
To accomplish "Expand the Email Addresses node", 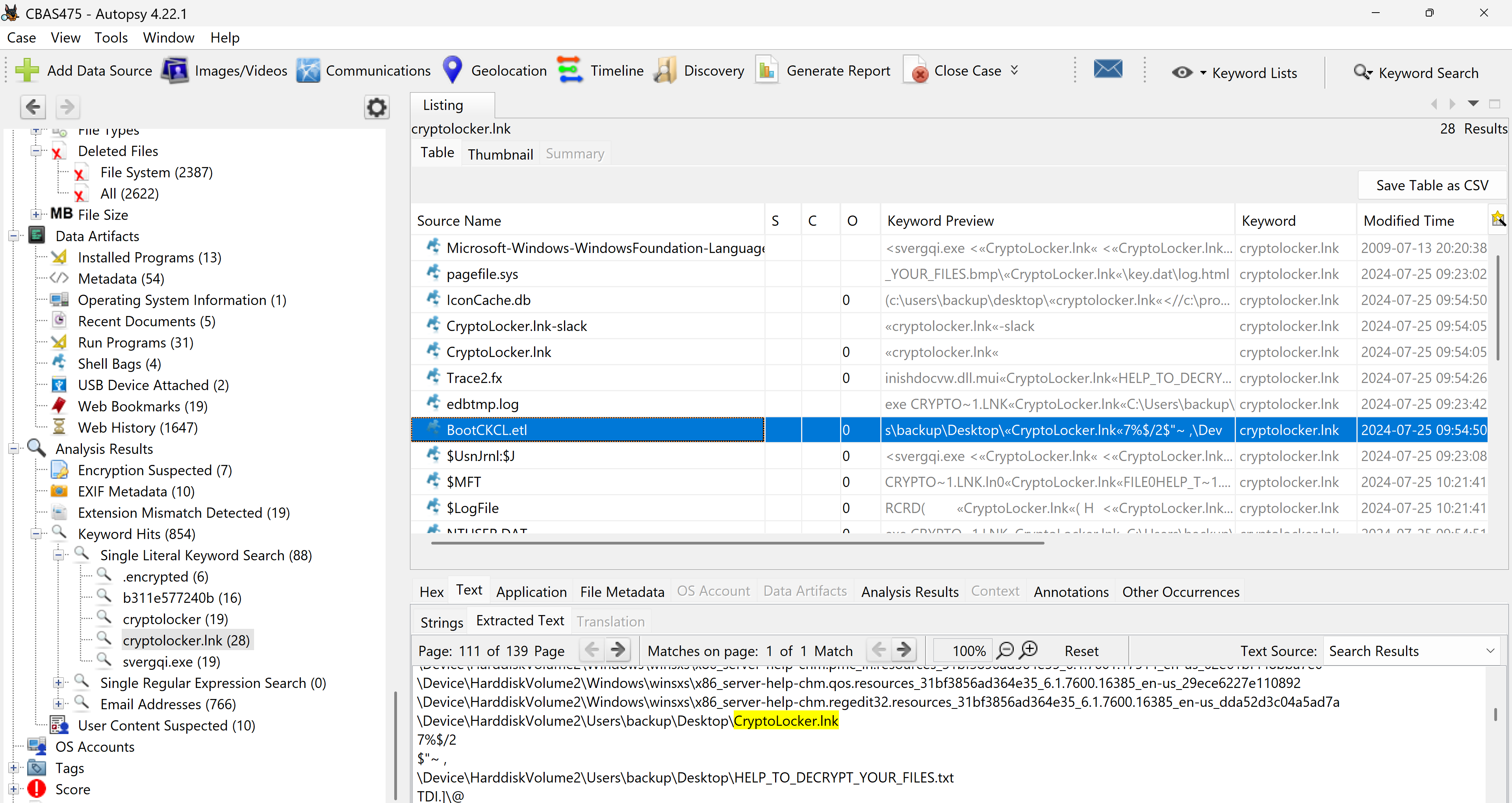I will click(x=58, y=704).
